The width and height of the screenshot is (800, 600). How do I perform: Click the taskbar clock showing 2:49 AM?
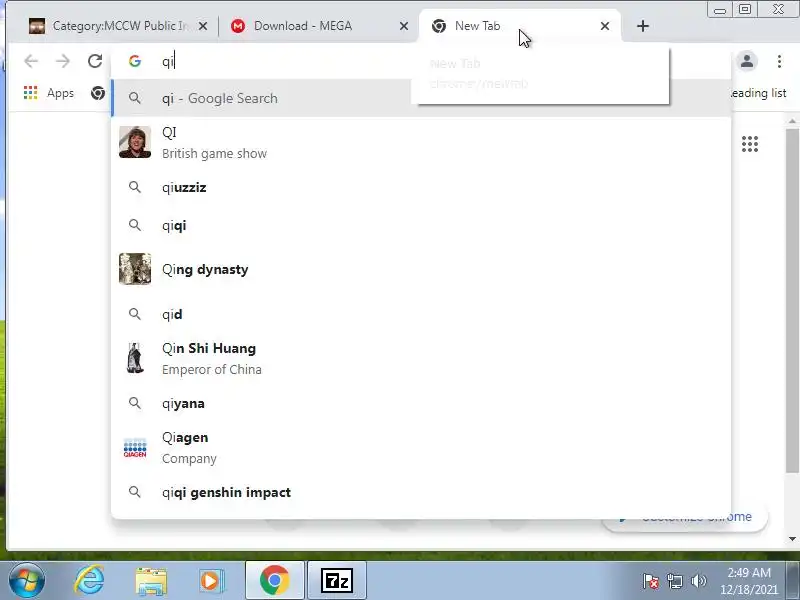(x=749, y=581)
